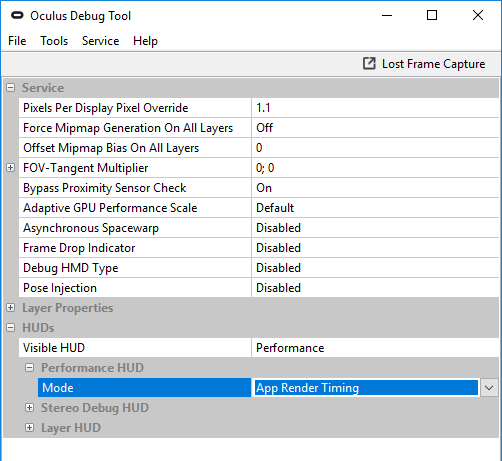Open the Service menu

point(100,41)
